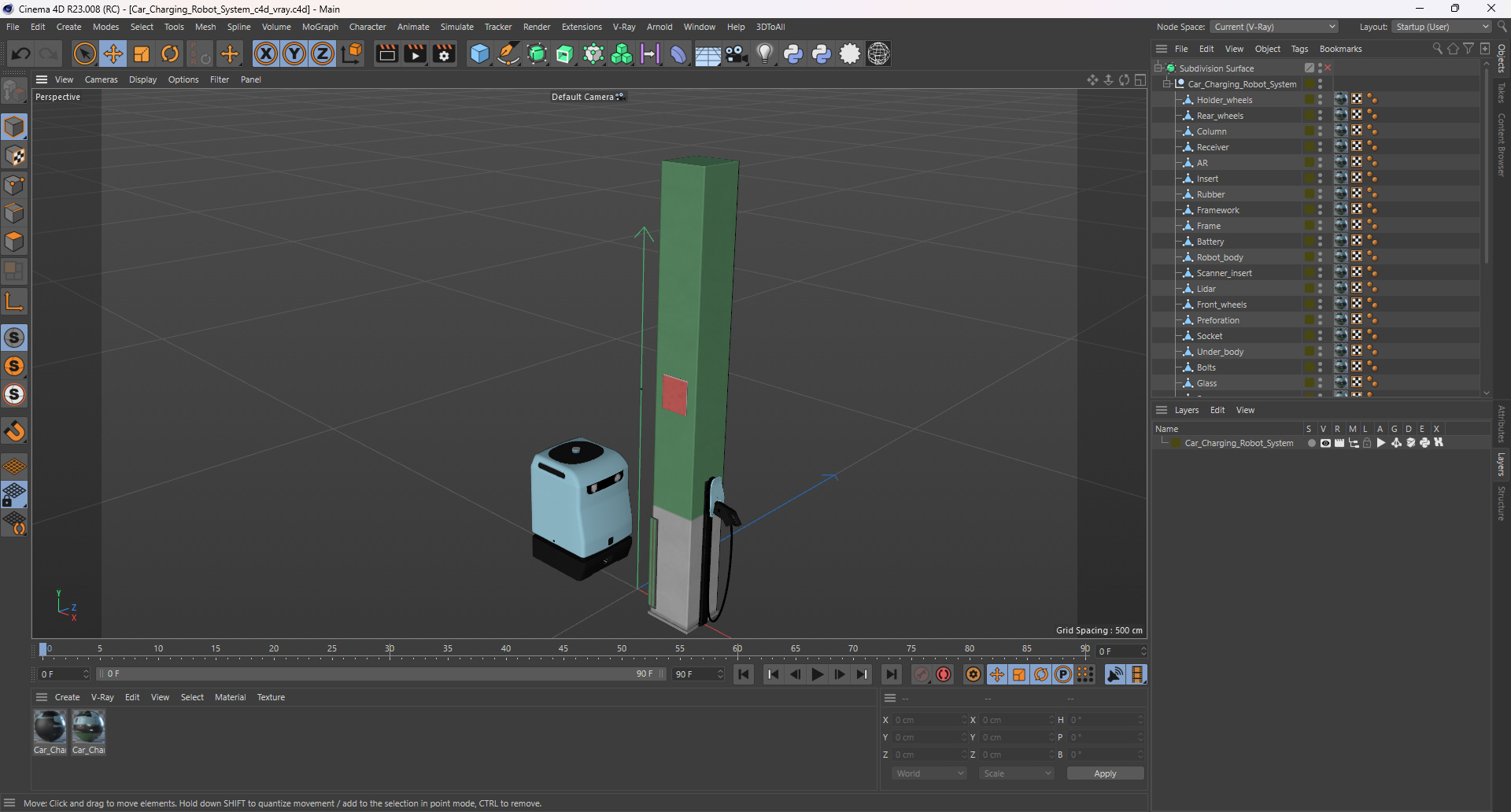Click the Bend deformer icon
The width and height of the screenshot is (1511, 812).
(678, 54)
